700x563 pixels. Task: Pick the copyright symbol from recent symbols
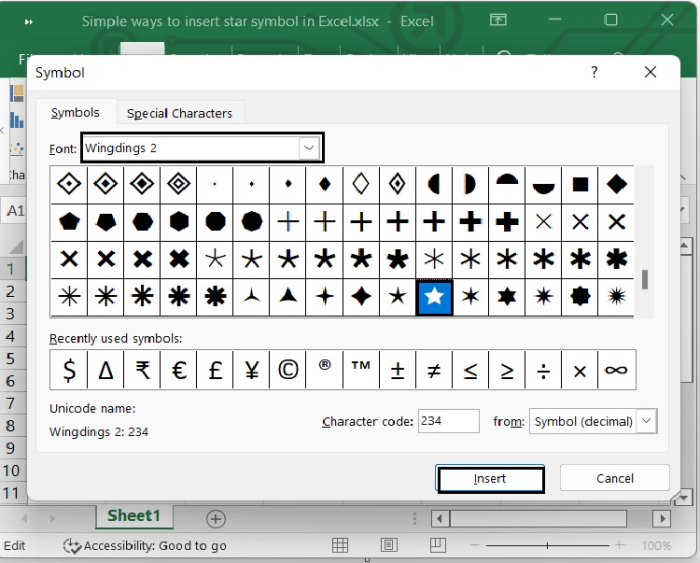(x=288, y=370)
